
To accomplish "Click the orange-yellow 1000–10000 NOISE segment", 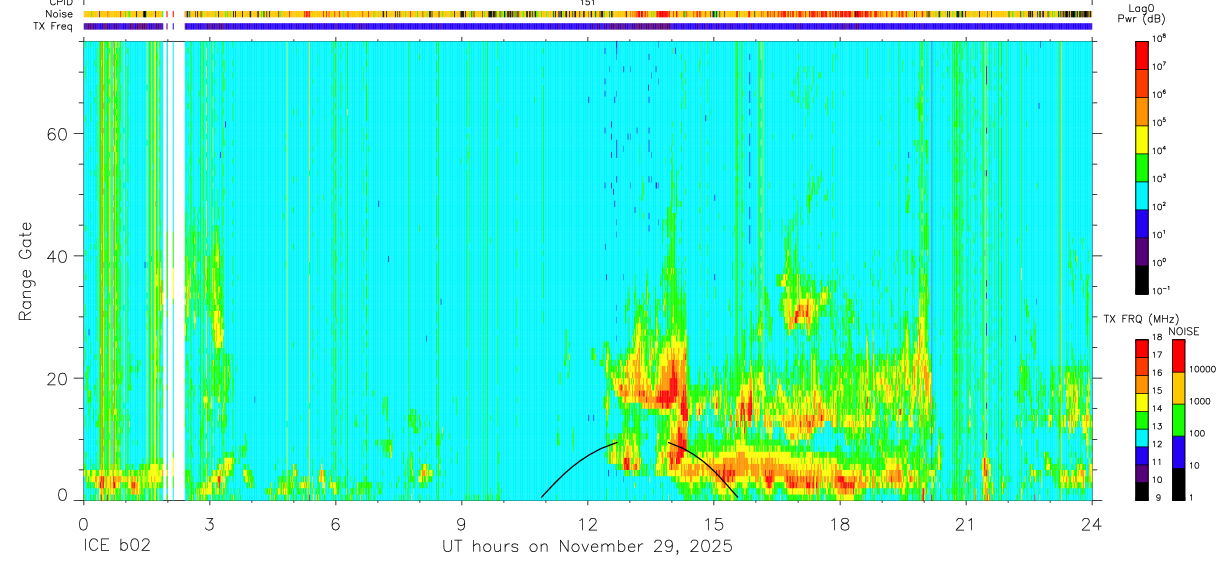I will (1177, 388).
